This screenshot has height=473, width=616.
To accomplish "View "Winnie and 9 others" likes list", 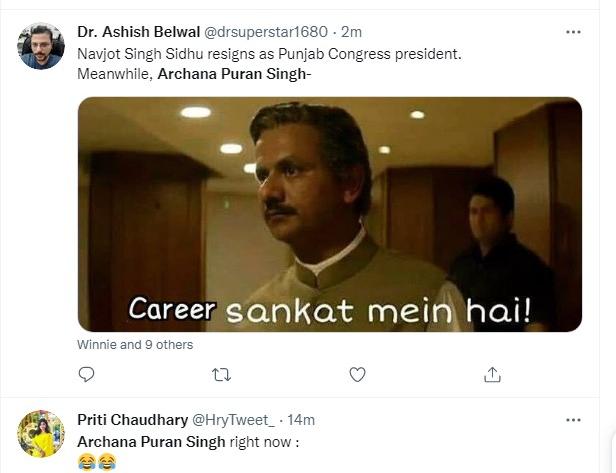I will tap(135, 345).
